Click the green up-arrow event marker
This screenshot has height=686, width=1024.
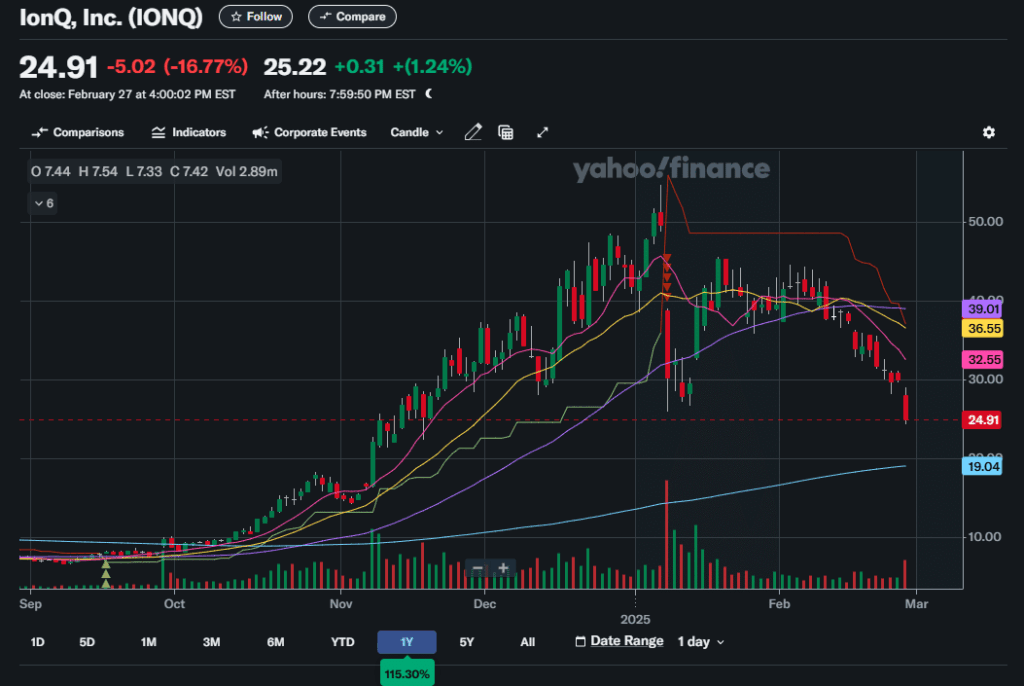click(x=105, y=567)
